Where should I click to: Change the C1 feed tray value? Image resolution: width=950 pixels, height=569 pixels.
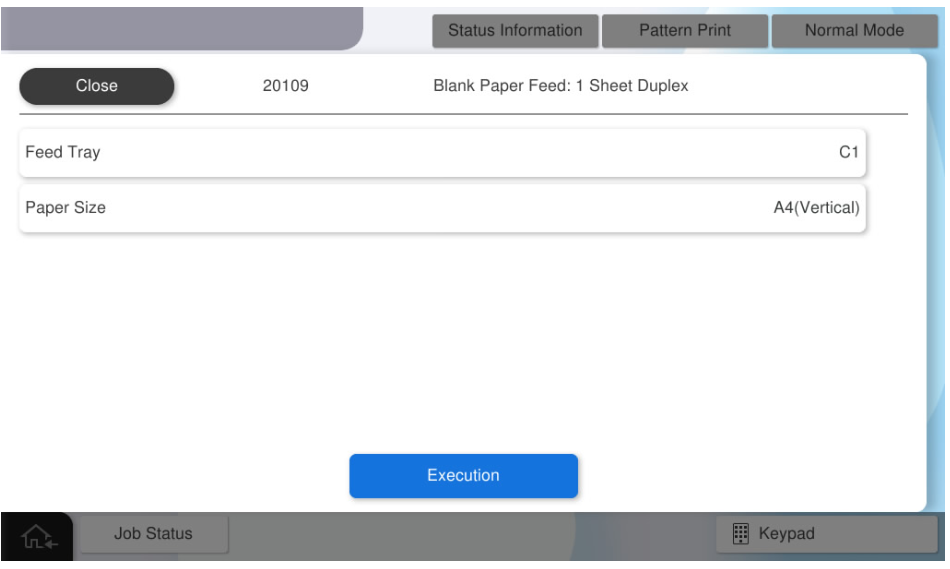pos(848,153)
